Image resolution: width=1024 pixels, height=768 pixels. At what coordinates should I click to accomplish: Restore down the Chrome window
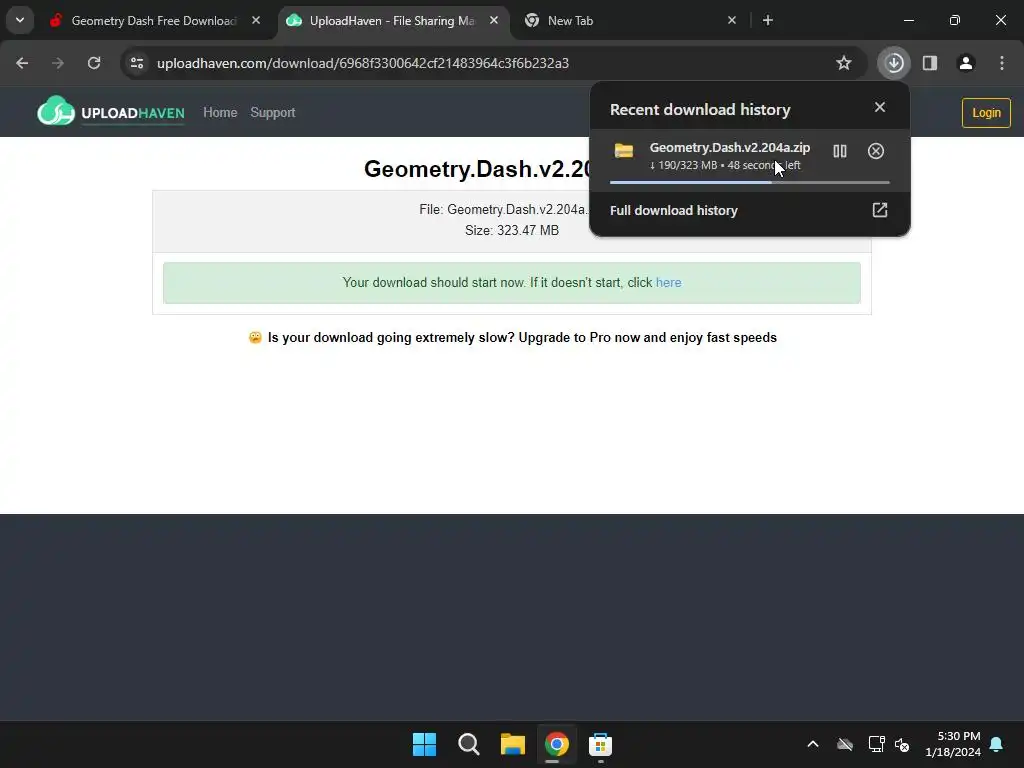click(x=955, y=20)
